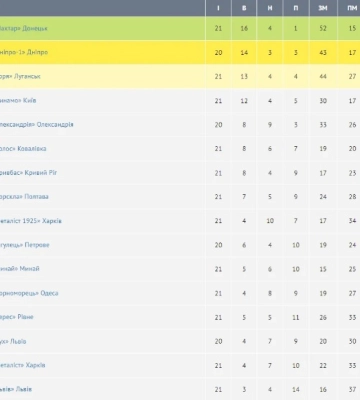
Task: Click the «П» losses column header
Action: pos(296,8)
